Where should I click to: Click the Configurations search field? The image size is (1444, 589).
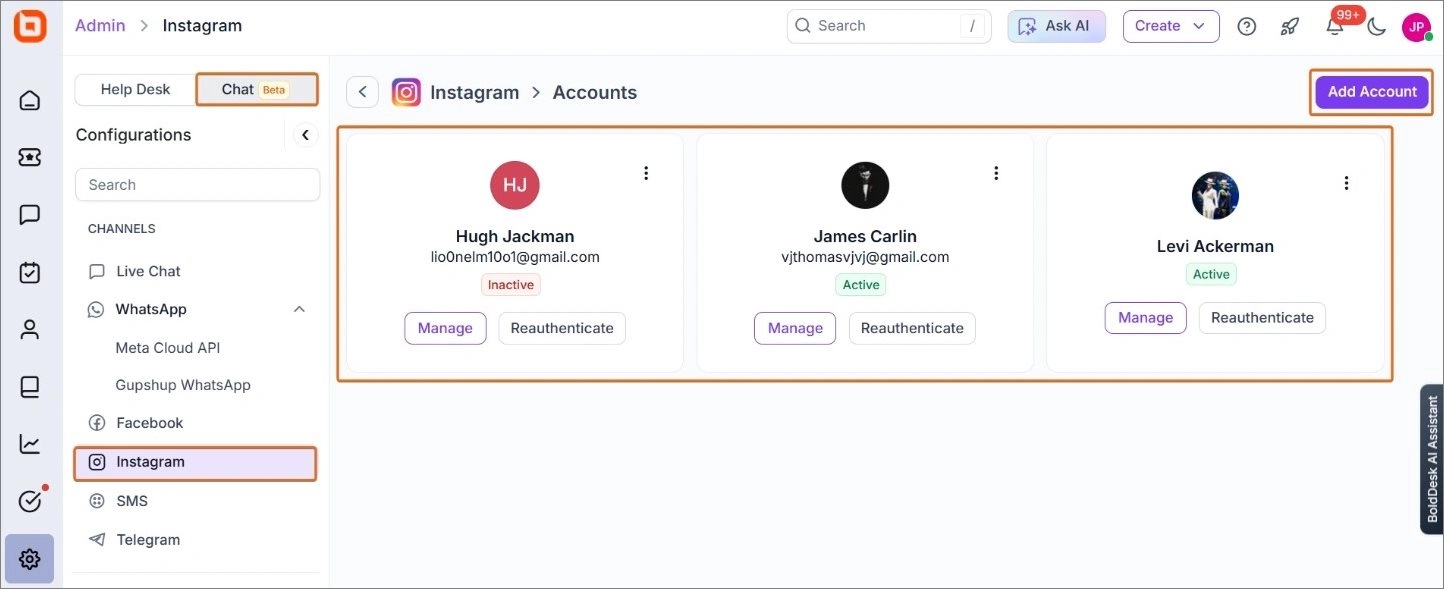click(x=198, y=185)
